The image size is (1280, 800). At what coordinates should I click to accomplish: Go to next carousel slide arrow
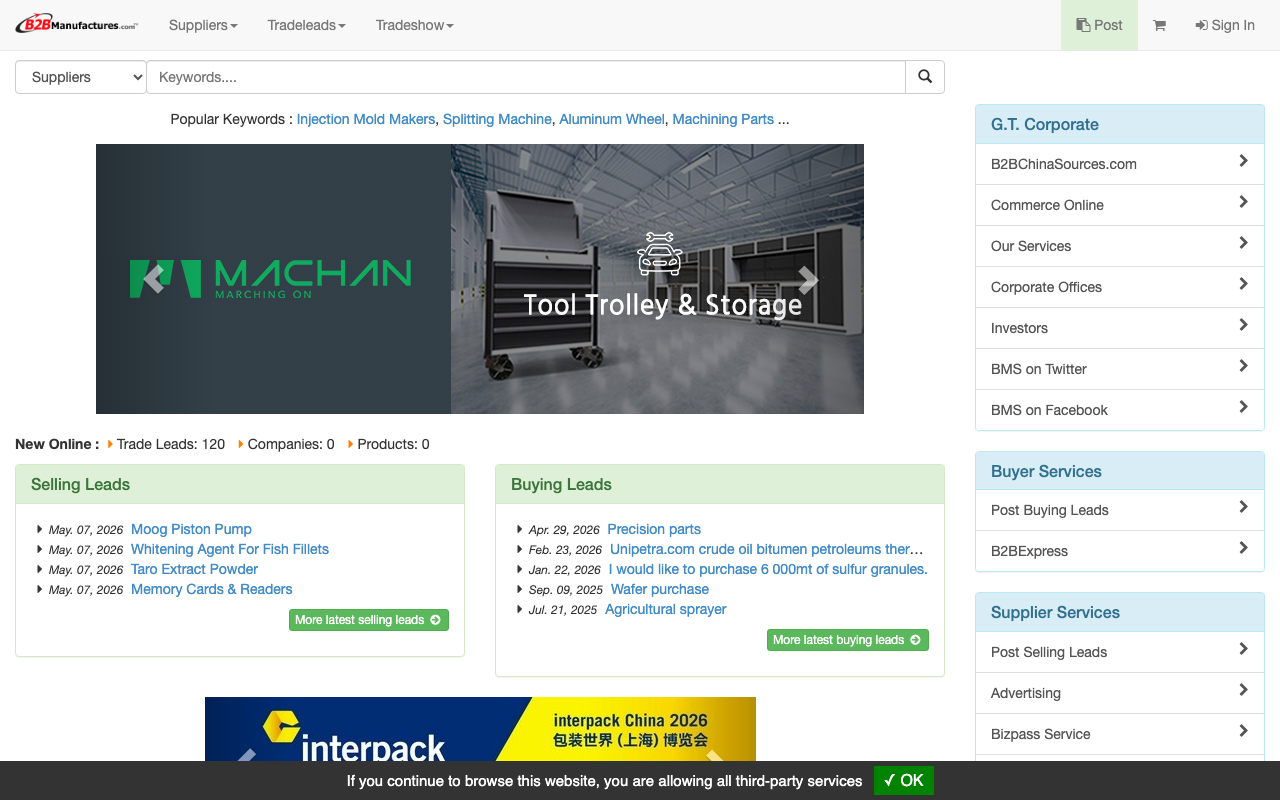coord(807,279)
